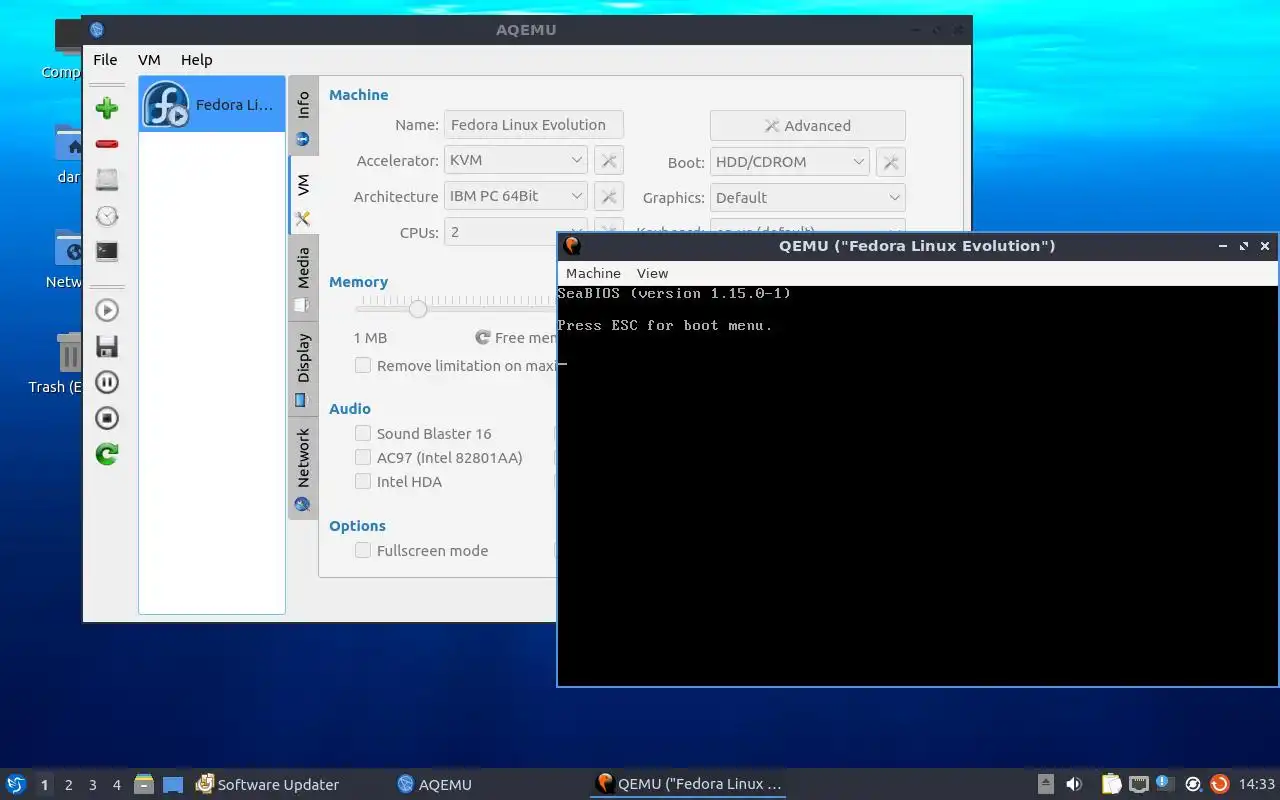
Task: Open architecture settings tool button
Action: coord(609,196)
